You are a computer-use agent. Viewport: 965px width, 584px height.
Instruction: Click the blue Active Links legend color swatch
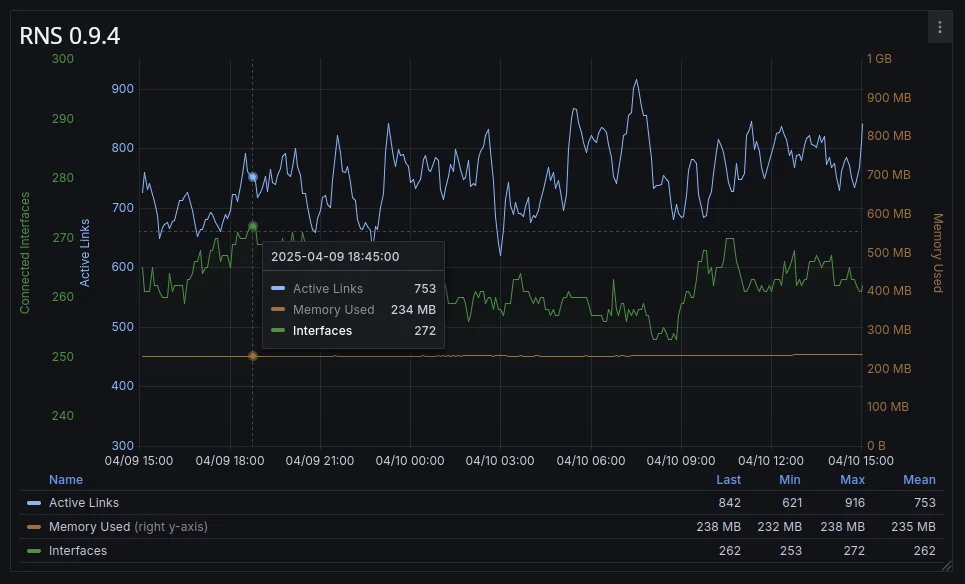(34, 503)
